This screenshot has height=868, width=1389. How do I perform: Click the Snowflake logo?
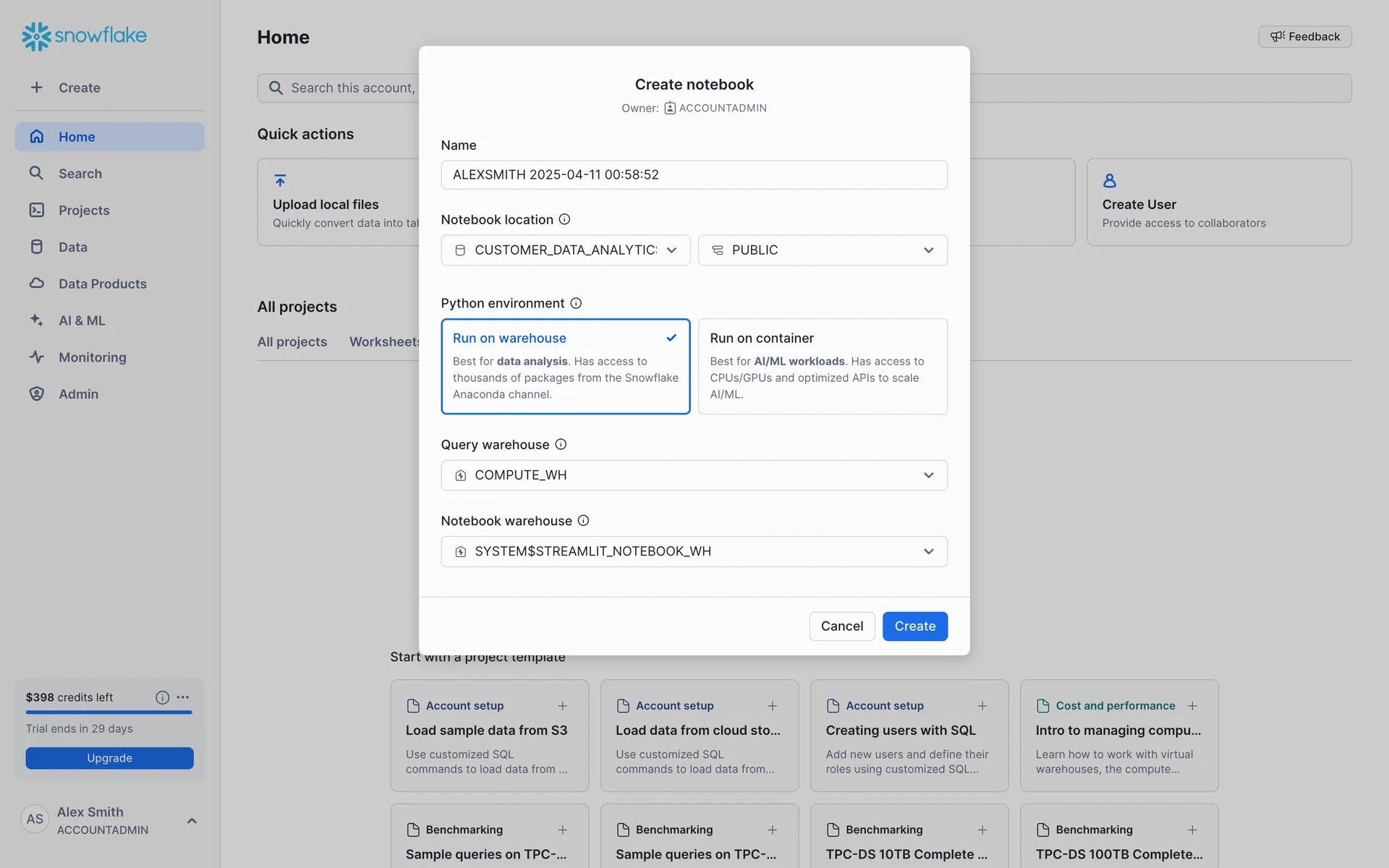point(84,36)
